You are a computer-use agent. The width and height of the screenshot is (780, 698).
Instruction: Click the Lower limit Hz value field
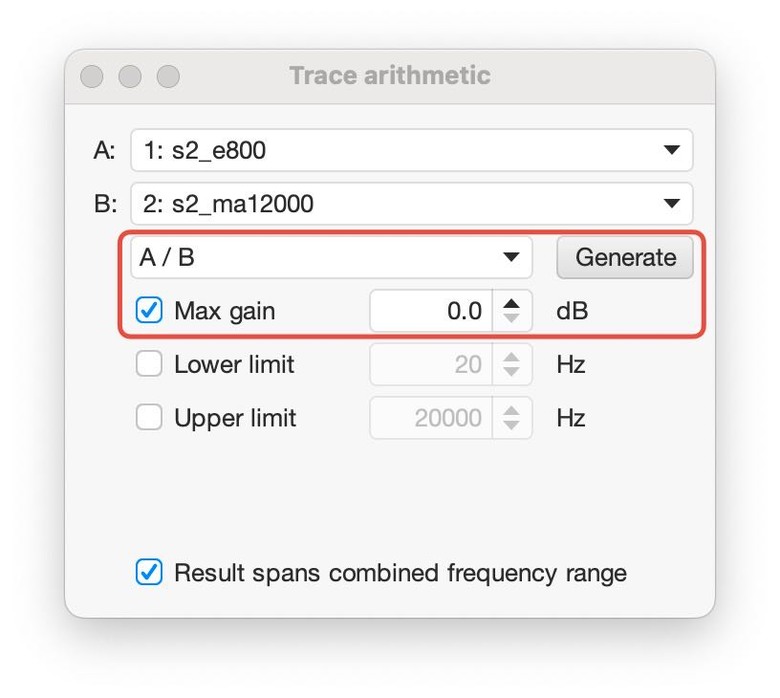tap(431, 364)
